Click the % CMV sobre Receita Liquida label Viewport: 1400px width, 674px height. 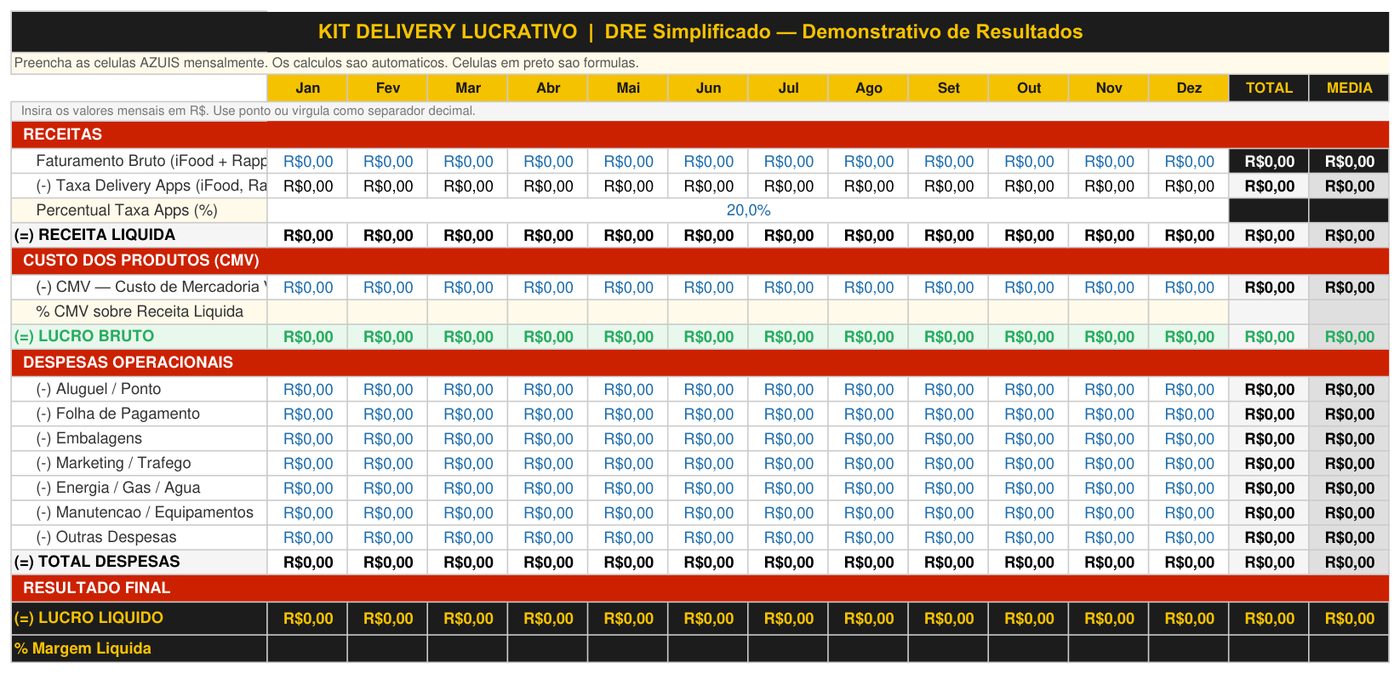click(x=140, y=312)
